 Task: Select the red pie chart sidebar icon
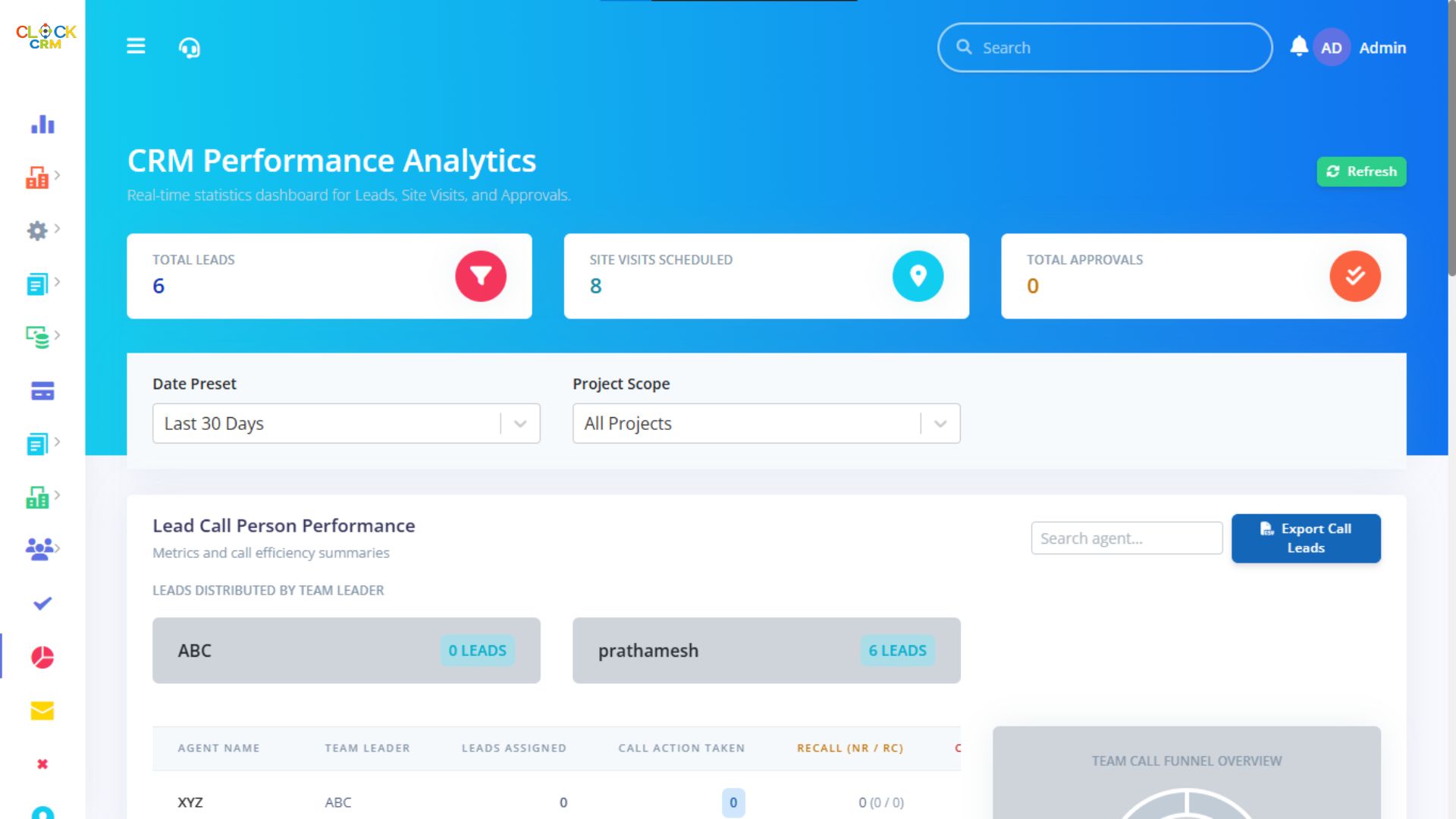point(42,657)
